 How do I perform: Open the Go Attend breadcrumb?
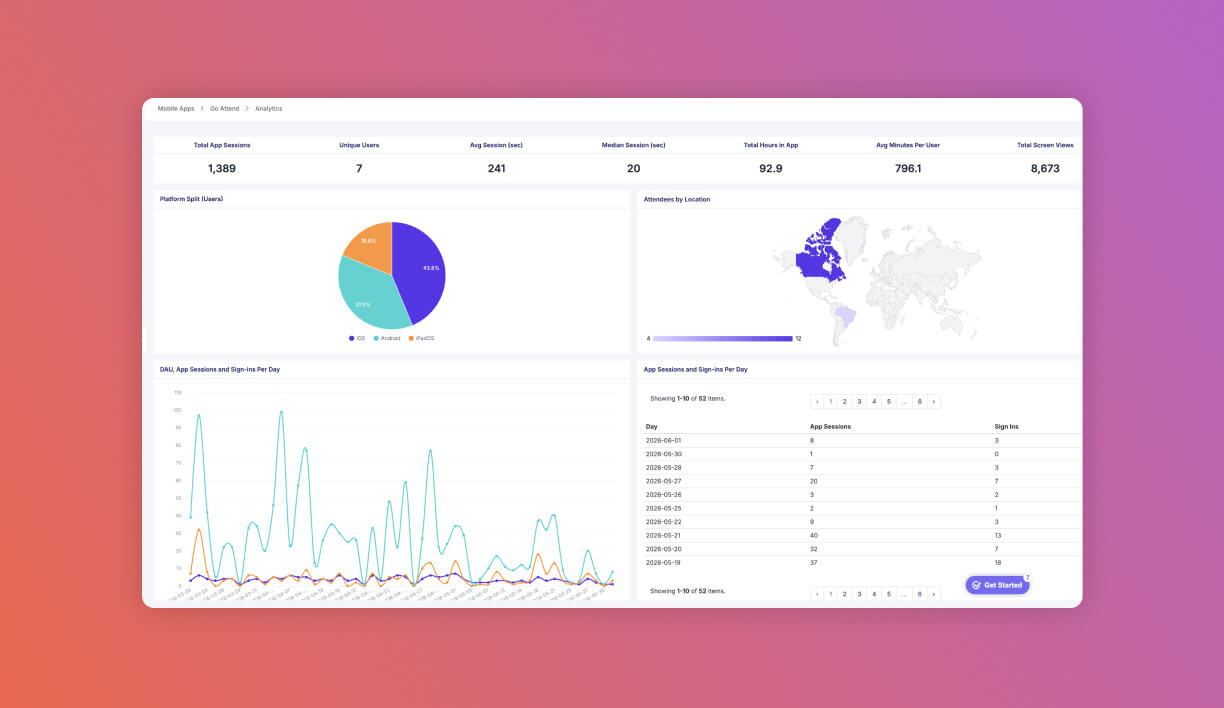tap(224, 108)
